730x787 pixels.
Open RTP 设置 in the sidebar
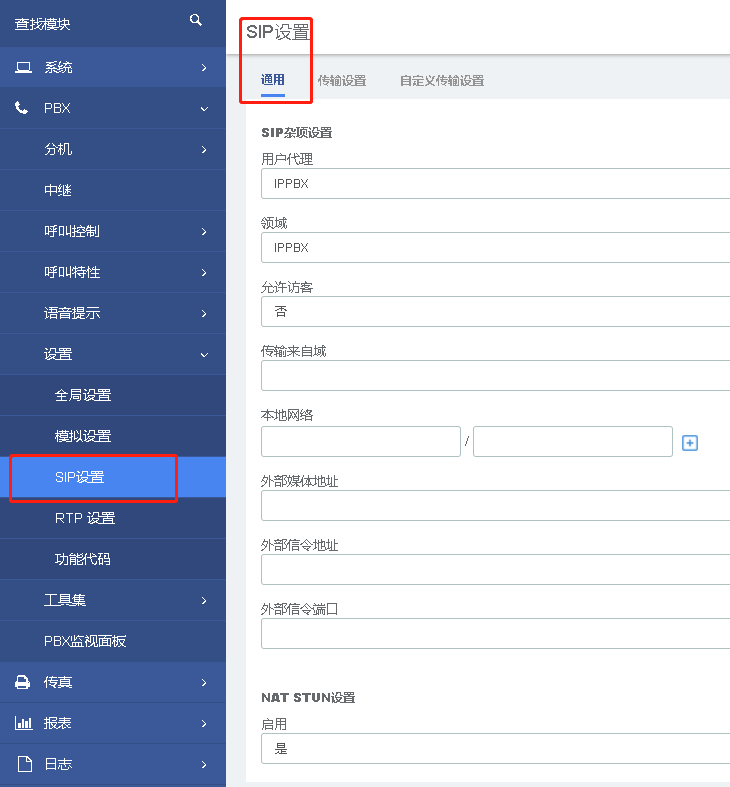pyautogui.click(x=113, y=518)
